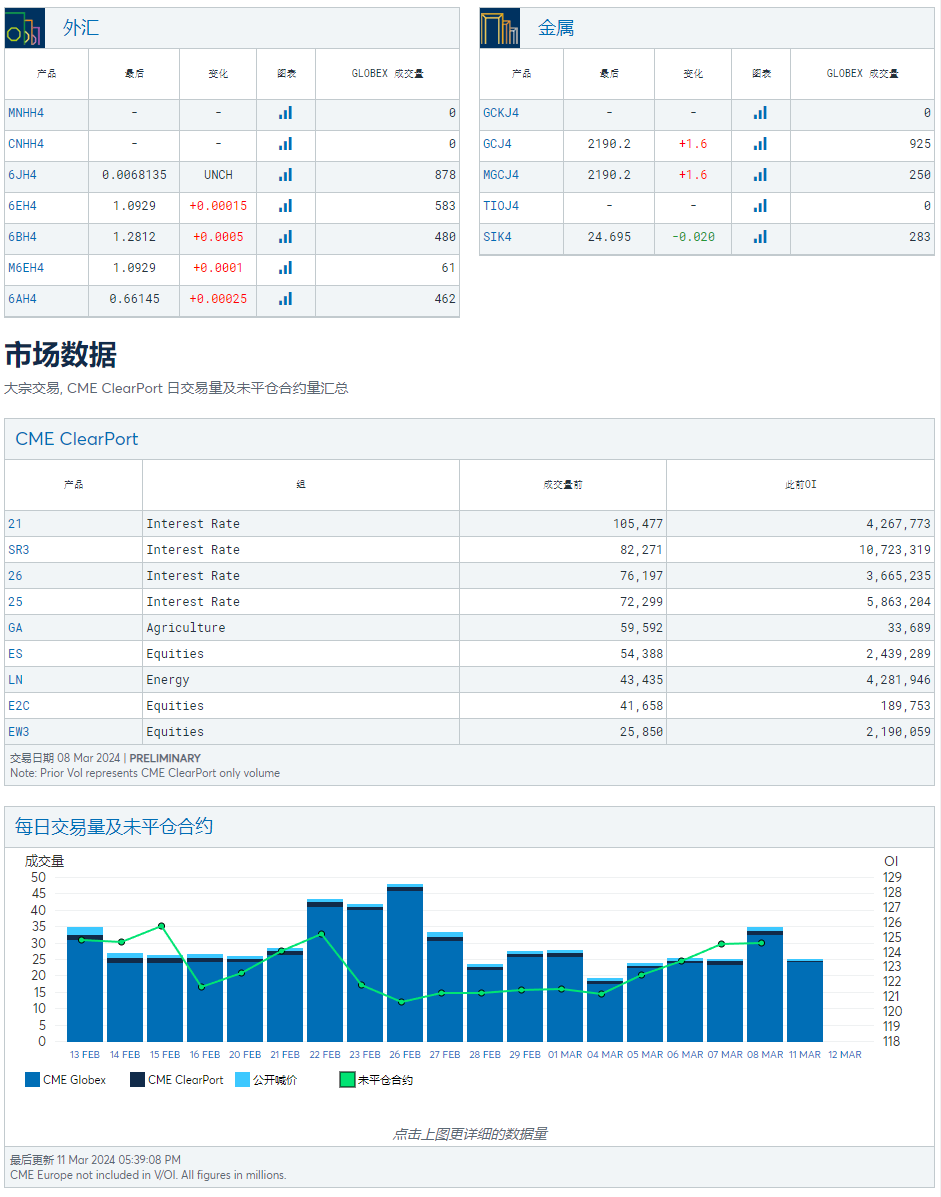Click the 未平仓合约 green legend swatch
The image size is (941, 1197).
pyautogui.click(x=347, y=1079)
